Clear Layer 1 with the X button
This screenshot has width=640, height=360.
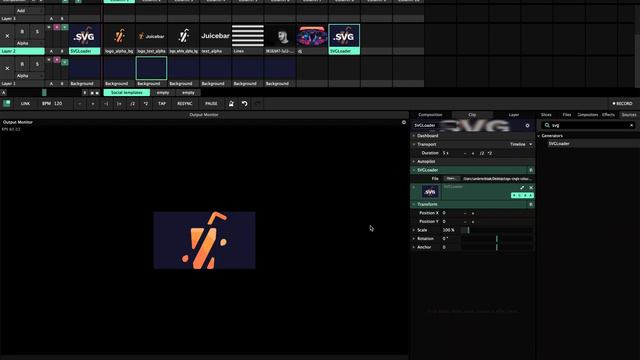[7, 68]
